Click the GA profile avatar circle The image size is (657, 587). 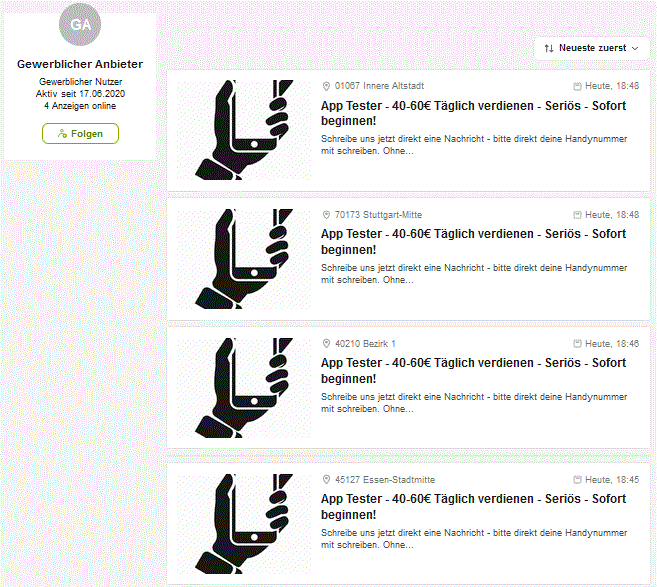[x=80, y=24]
